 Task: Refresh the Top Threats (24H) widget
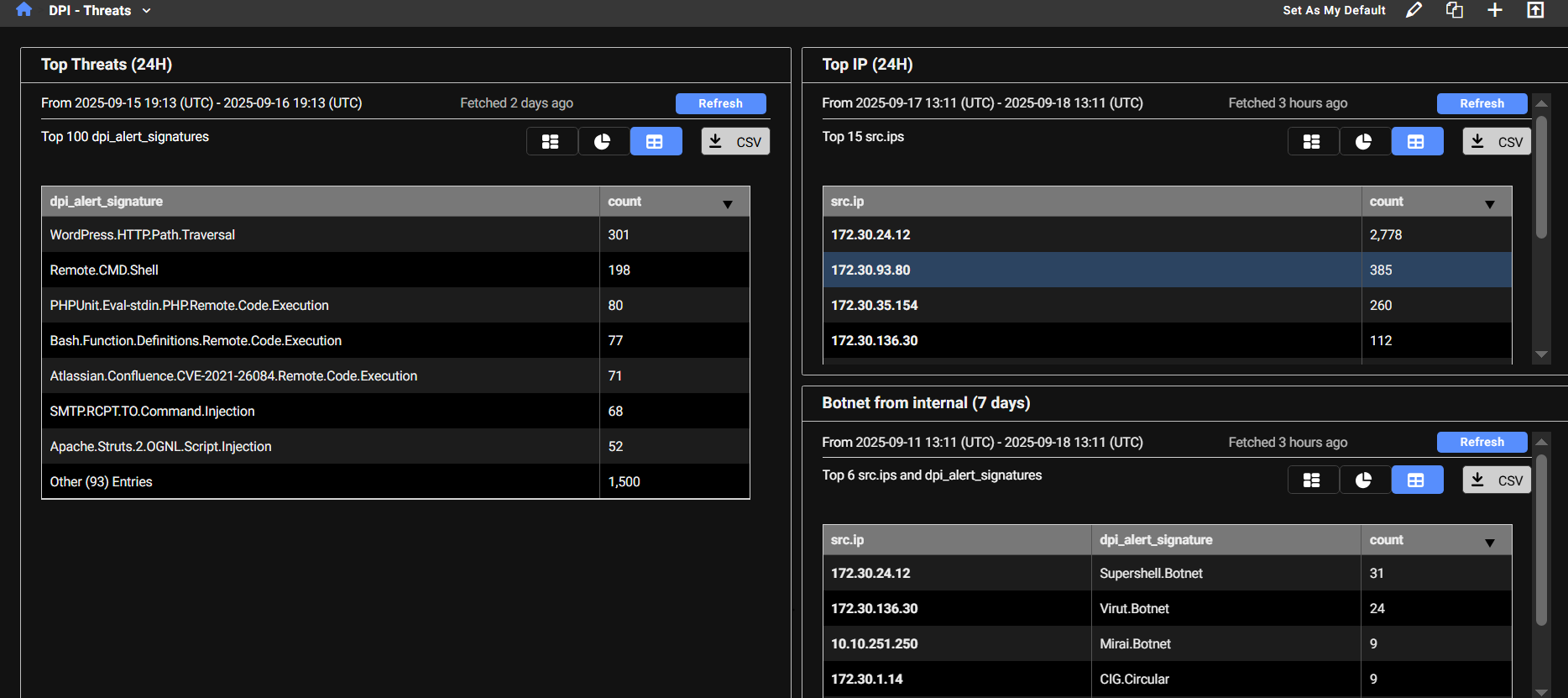tap(720, 103)
